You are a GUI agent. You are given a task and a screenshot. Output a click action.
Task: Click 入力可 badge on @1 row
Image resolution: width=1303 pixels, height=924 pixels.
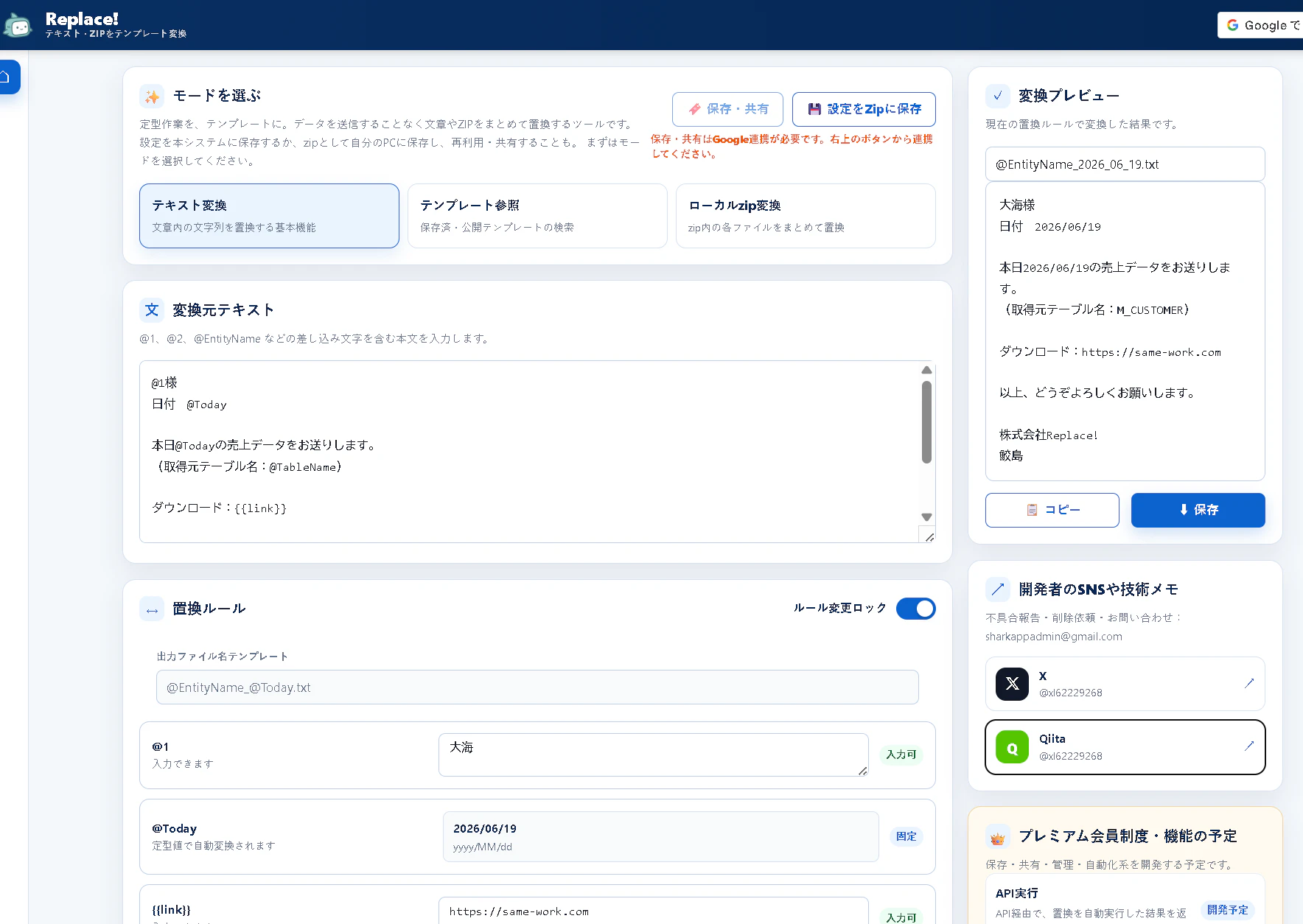point(901,755)
